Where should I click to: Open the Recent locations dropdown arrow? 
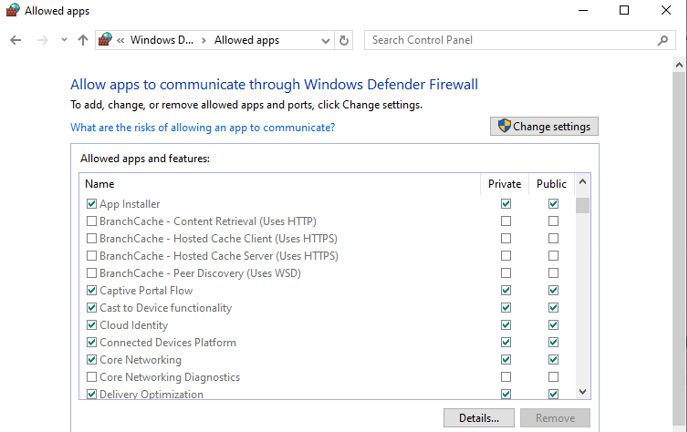coord(62,41)
